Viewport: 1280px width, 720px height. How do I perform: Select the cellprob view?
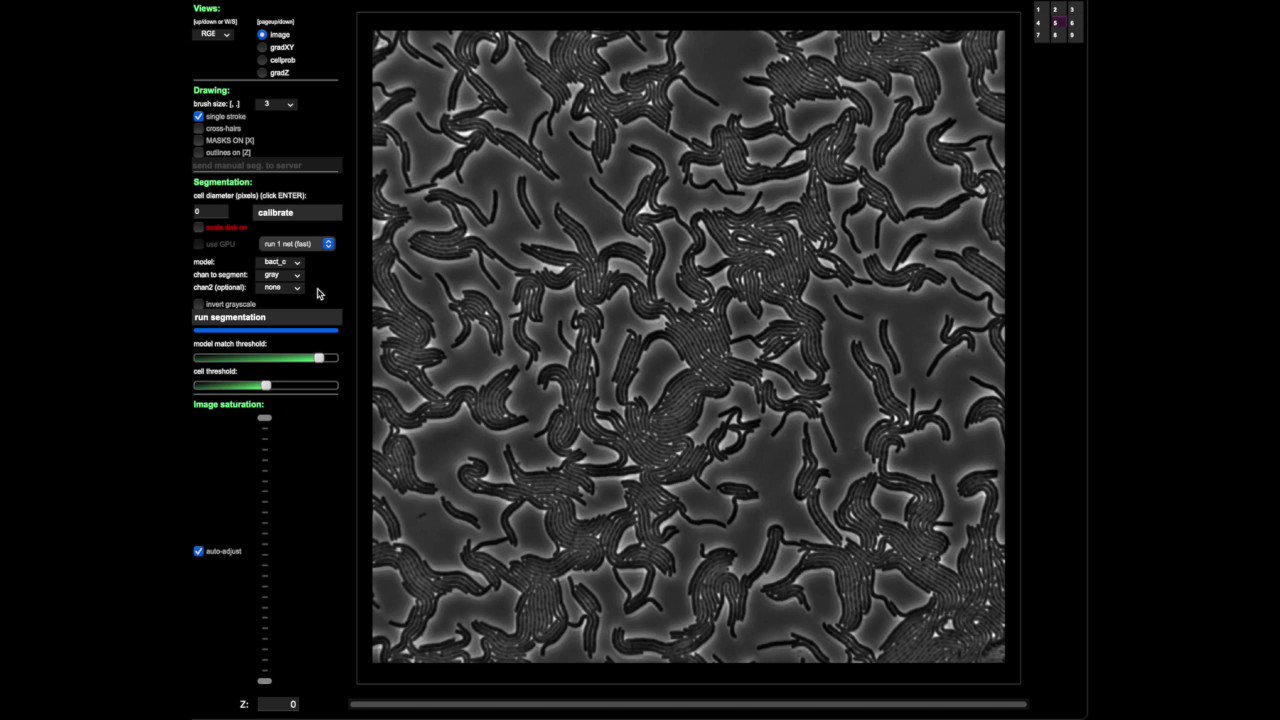262,59
